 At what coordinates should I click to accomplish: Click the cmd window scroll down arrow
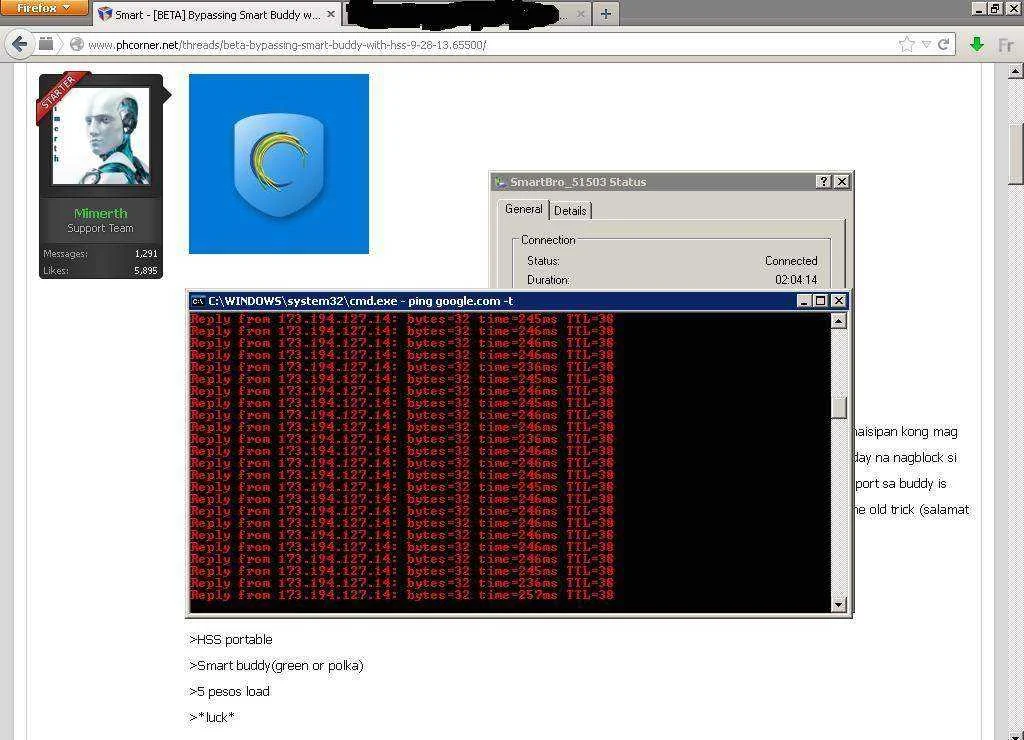pyautogui.click(x=839, y=604)
